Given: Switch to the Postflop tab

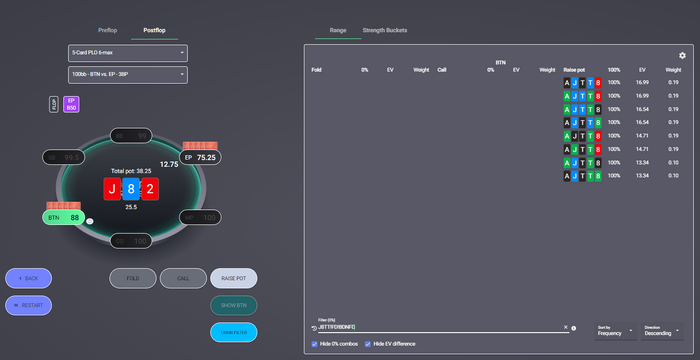Looking at the screenshot, I should [154, 30].
